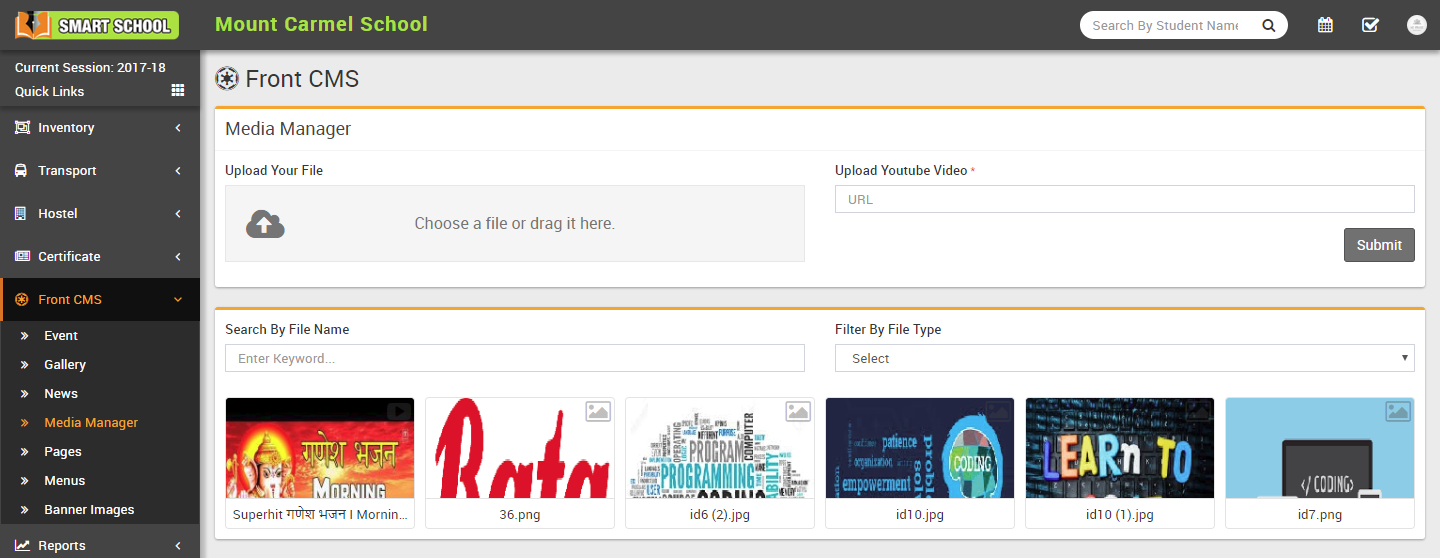
Task: Open the Quick Links grid icon
Action: (x=178, y=91)
